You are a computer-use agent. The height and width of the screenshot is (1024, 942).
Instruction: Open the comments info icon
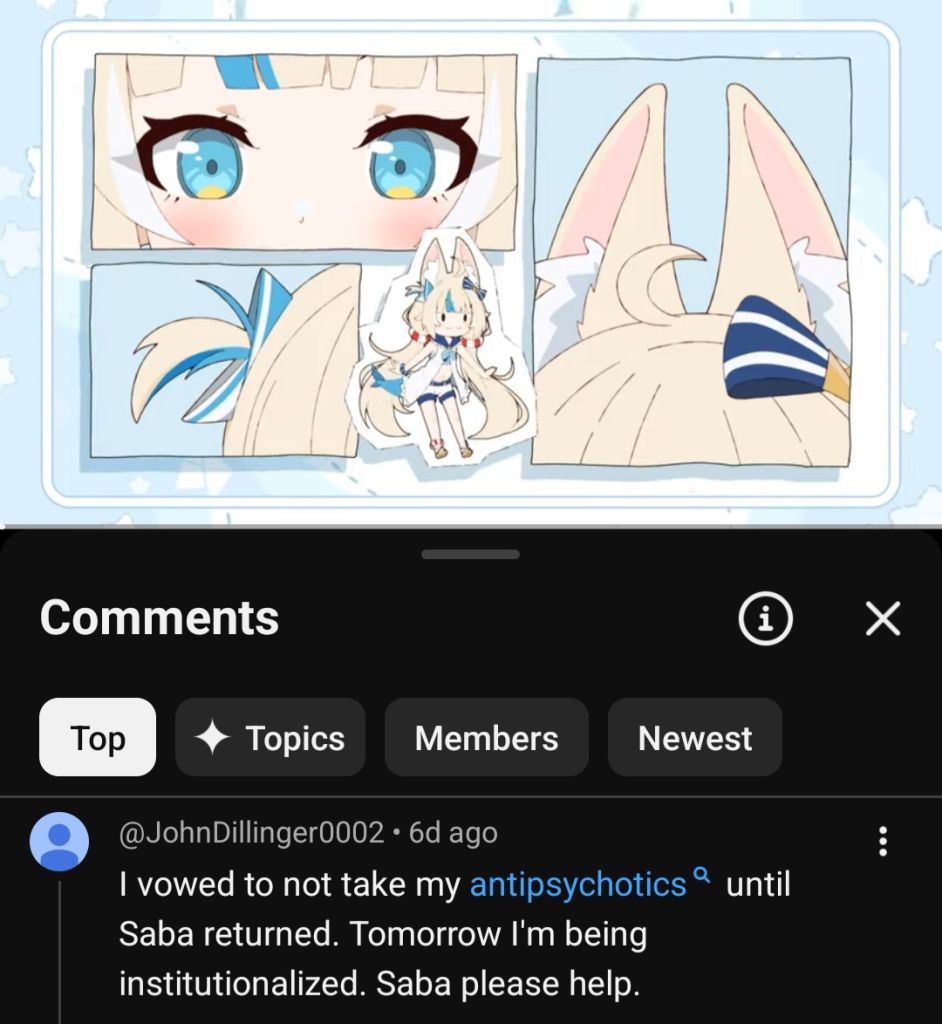tap(765, 618)
